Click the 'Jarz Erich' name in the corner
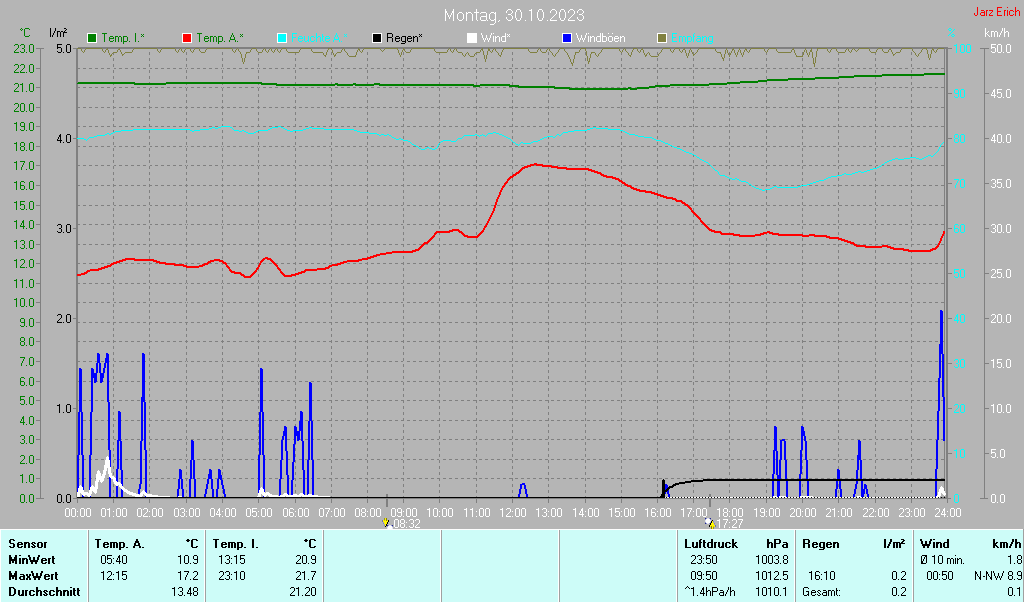 (x=997, y=12)
